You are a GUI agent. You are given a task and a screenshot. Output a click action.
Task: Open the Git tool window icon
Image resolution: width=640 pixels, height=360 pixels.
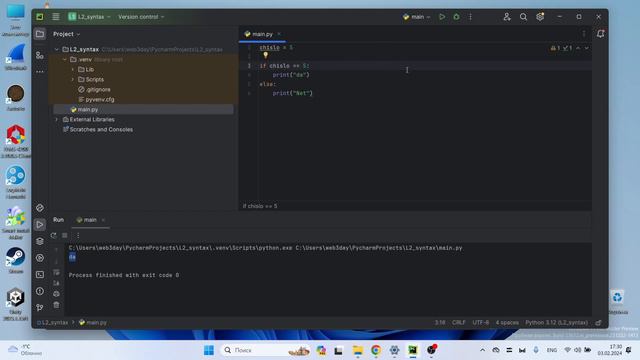point(40,307)
